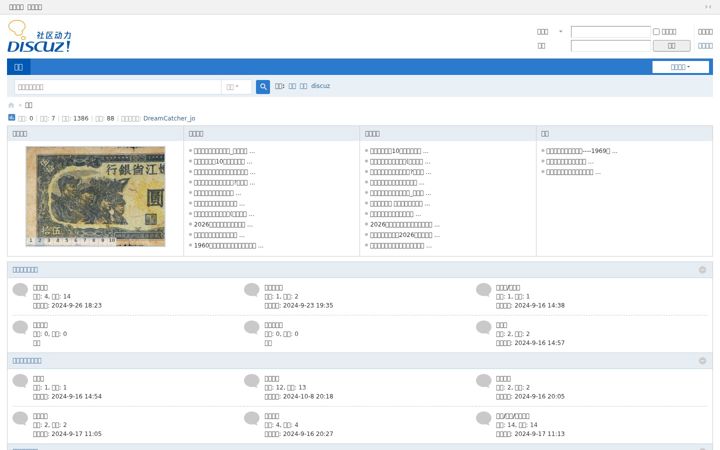Click the forum bubble icon dated 2024-10-8 20:18

[x=252, y=381]
